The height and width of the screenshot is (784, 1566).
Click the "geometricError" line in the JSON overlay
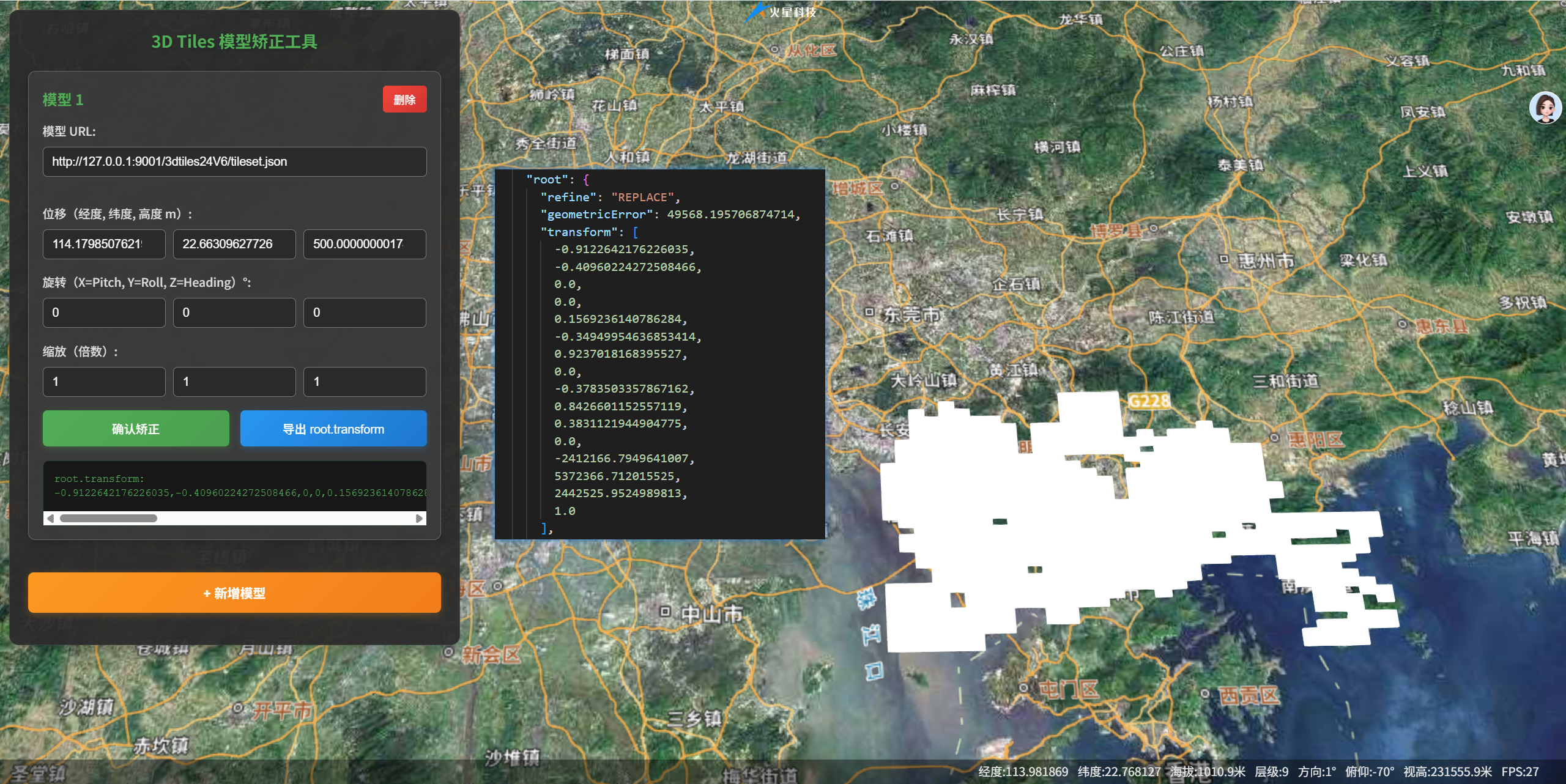coord(670,215)
